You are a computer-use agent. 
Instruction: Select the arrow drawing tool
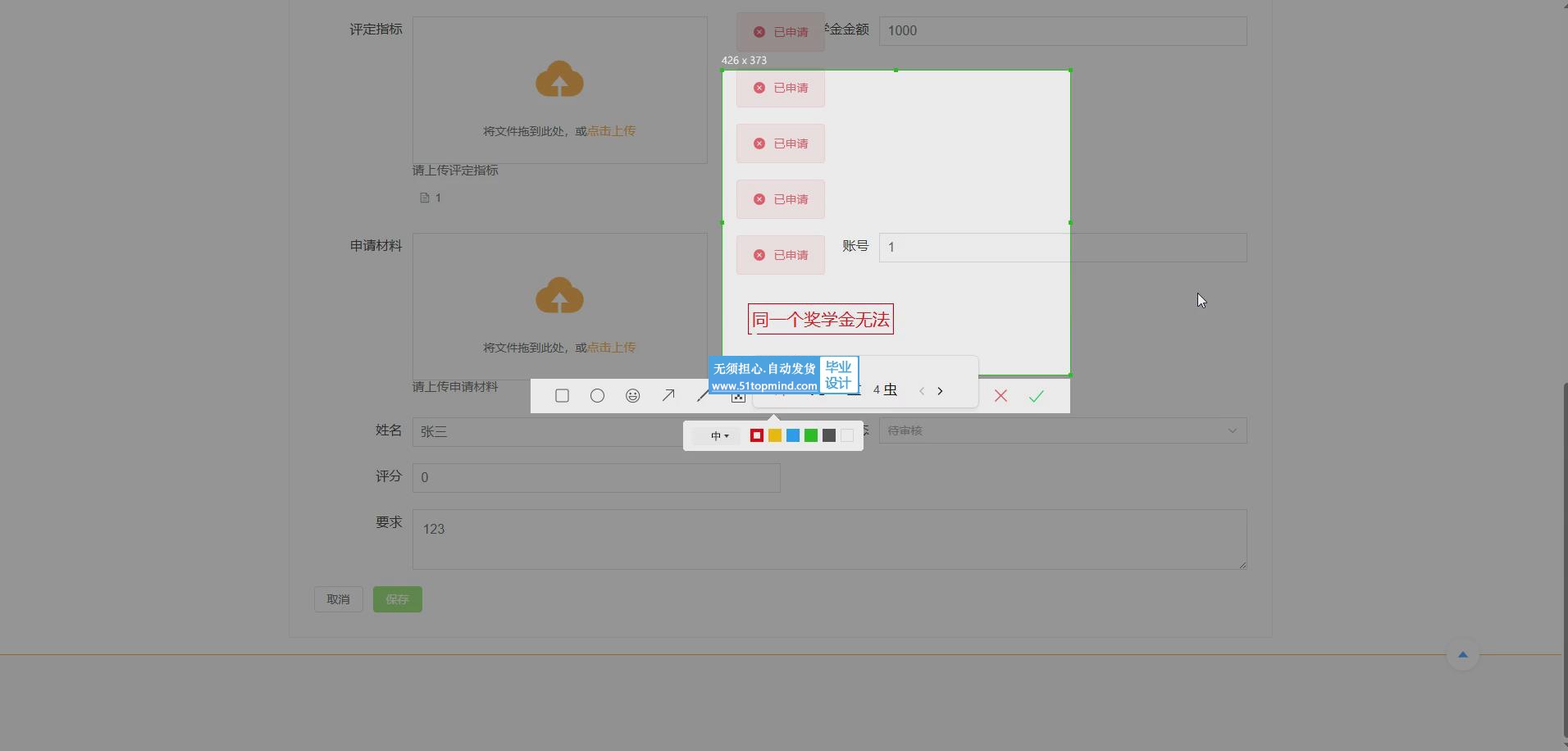(668, 396)
